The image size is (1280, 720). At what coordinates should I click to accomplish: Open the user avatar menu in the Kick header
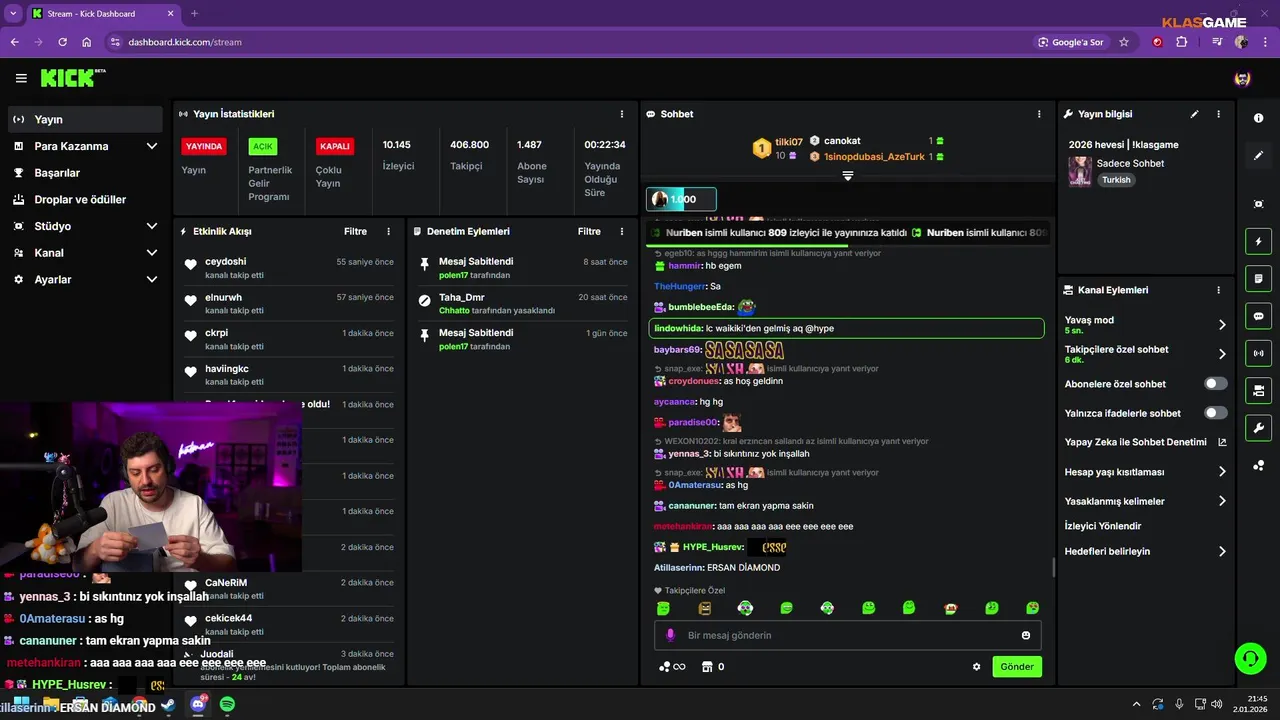(1242, 78)
